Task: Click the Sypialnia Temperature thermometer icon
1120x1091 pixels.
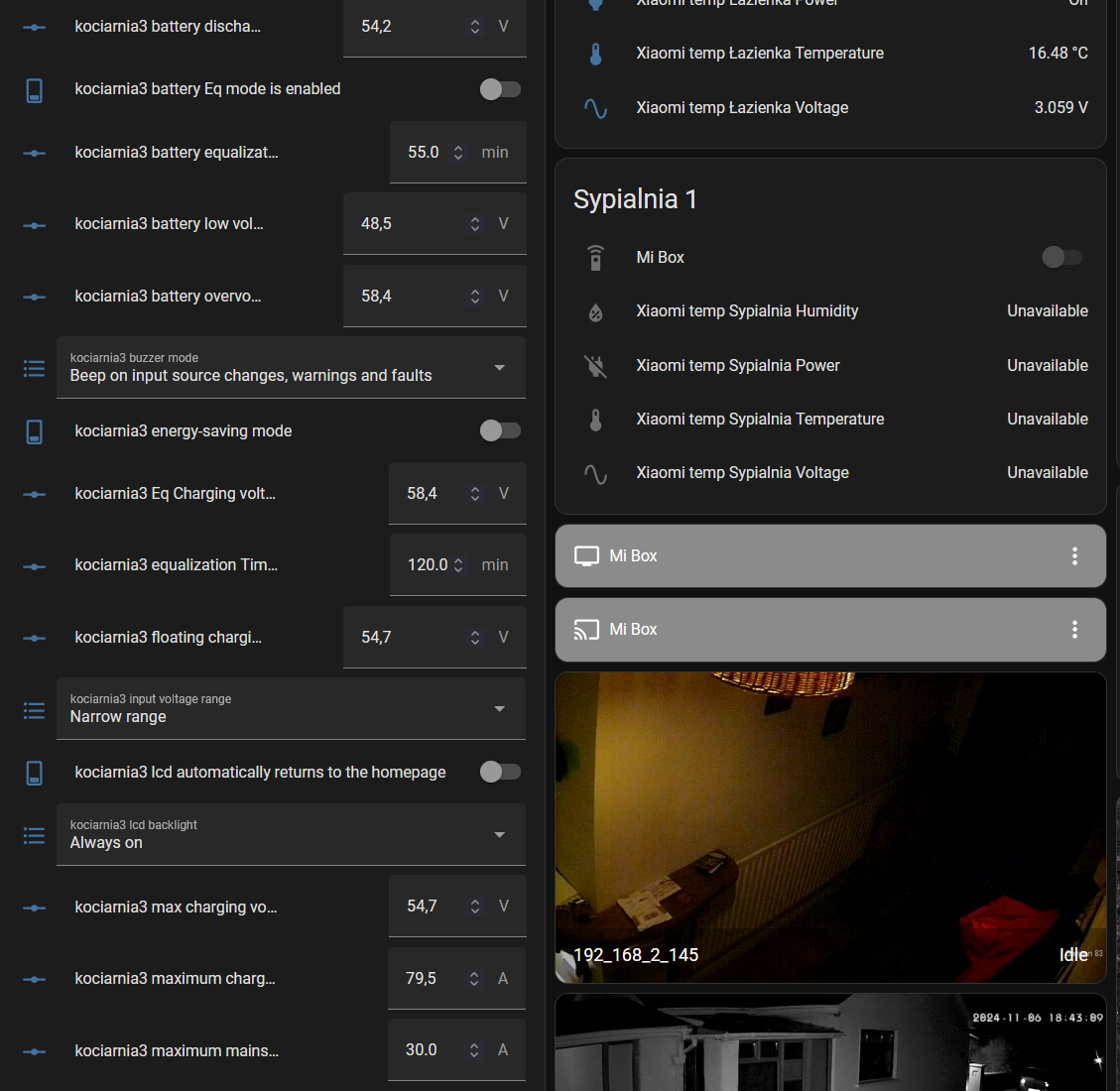Action: click(595, 420)
